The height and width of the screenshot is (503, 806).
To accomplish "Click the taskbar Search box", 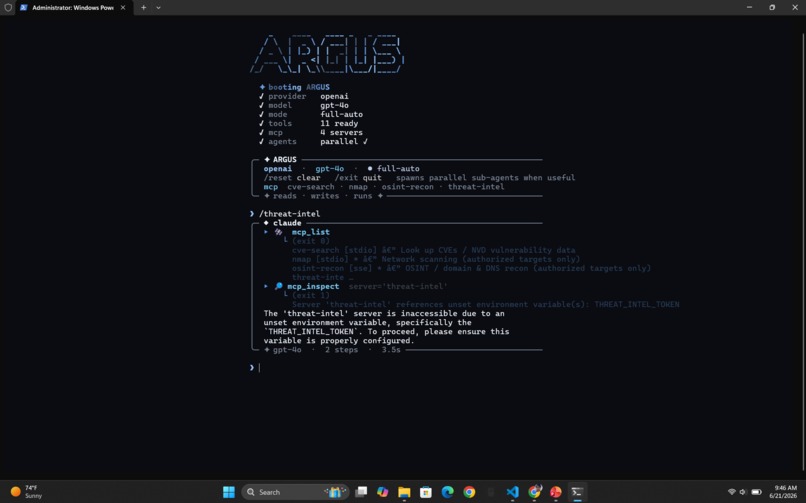I will pos(295,492).
